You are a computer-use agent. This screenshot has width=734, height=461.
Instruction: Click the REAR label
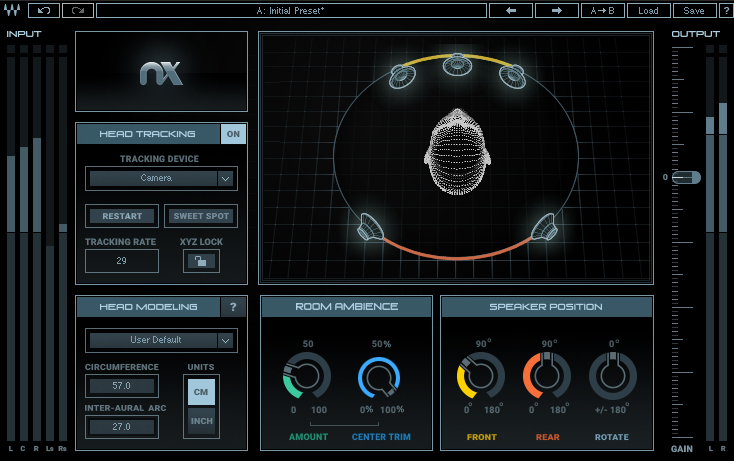pos(547,437)
